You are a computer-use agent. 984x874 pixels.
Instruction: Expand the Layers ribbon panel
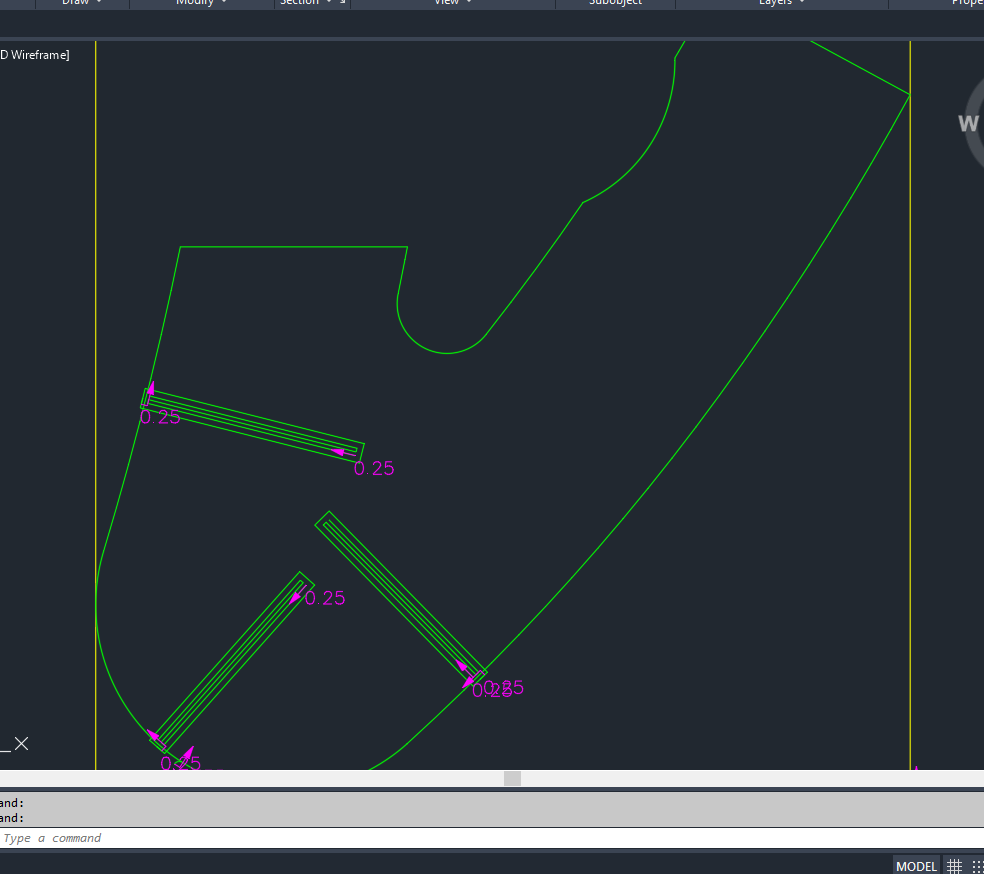781,3
